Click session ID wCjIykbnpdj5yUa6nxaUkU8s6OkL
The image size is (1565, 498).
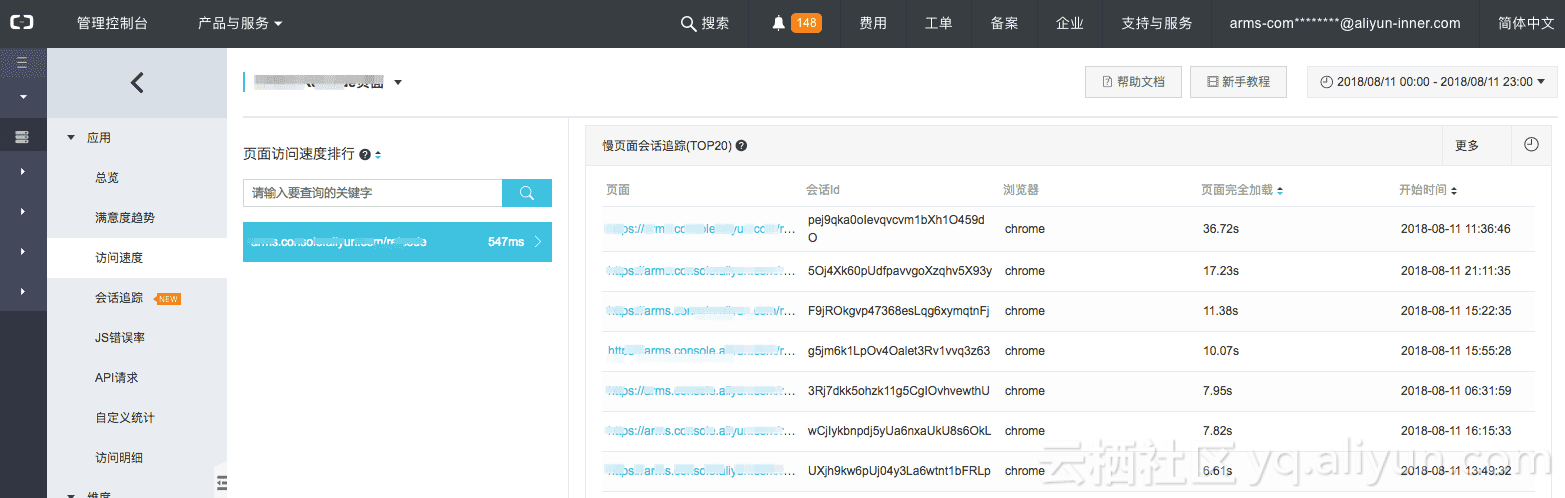coord(899,431)
